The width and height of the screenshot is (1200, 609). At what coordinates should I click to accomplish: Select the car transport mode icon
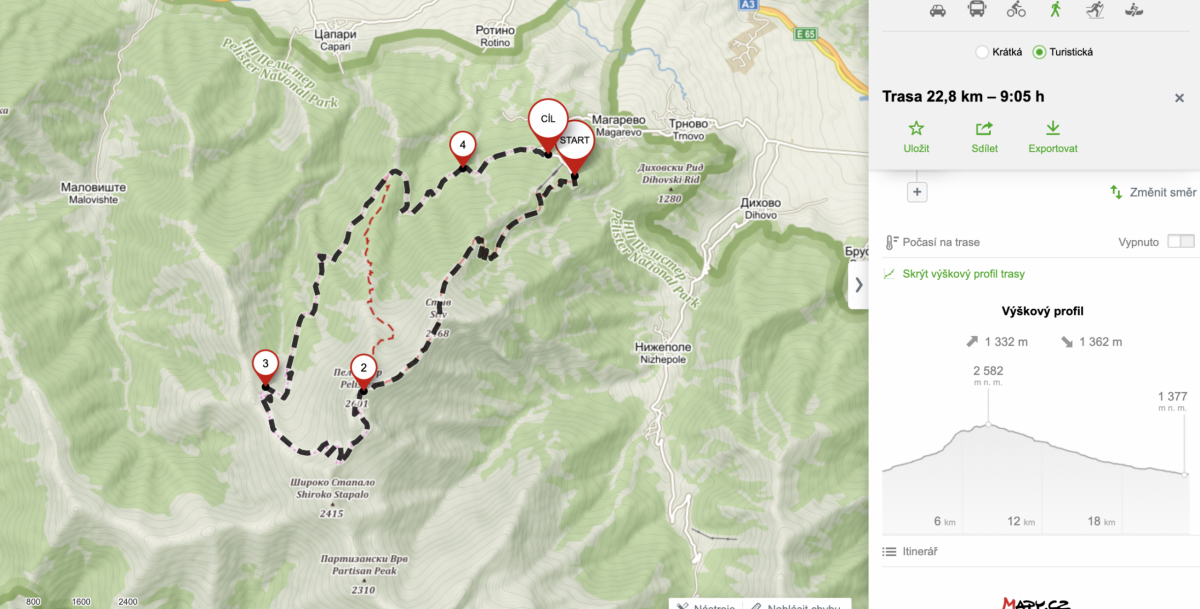938,10
